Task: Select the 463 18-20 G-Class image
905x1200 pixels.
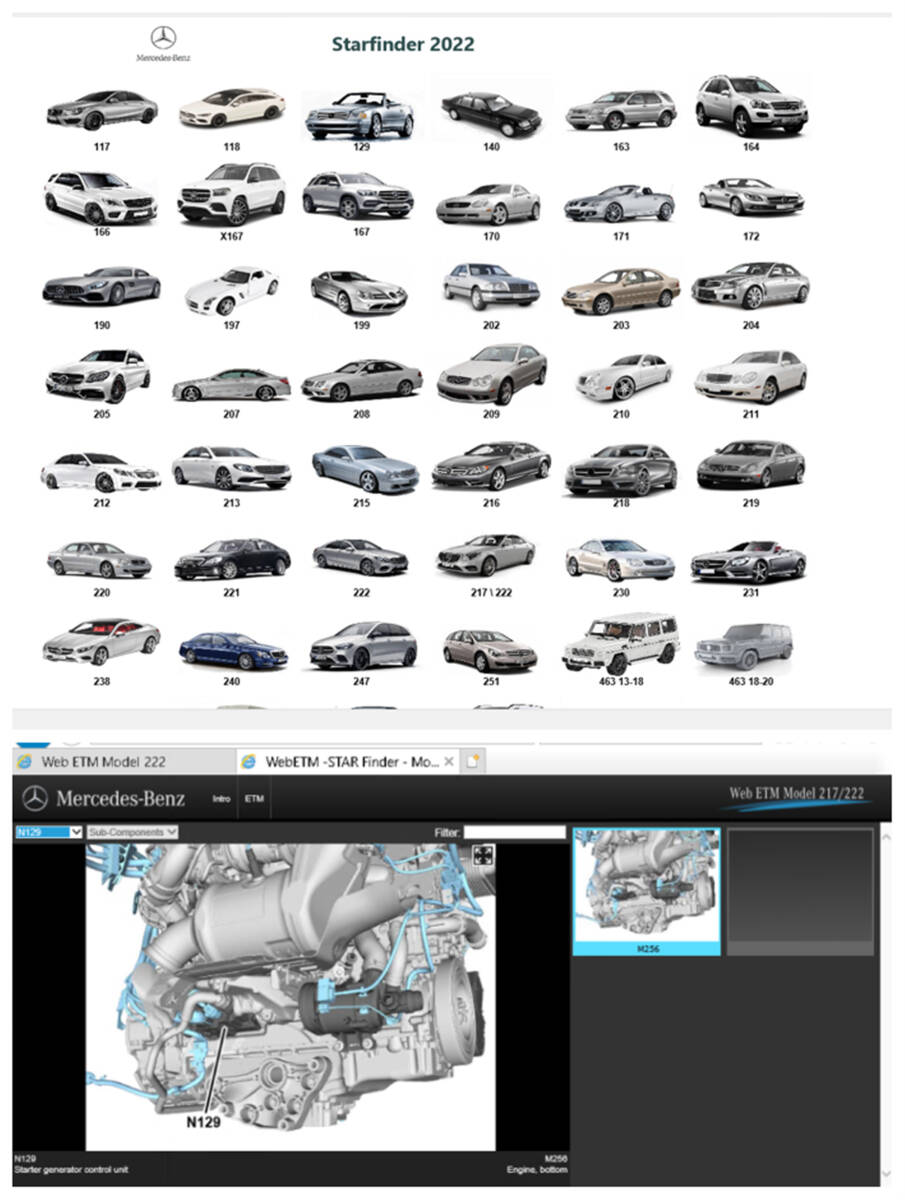Action: coord(744,647)
